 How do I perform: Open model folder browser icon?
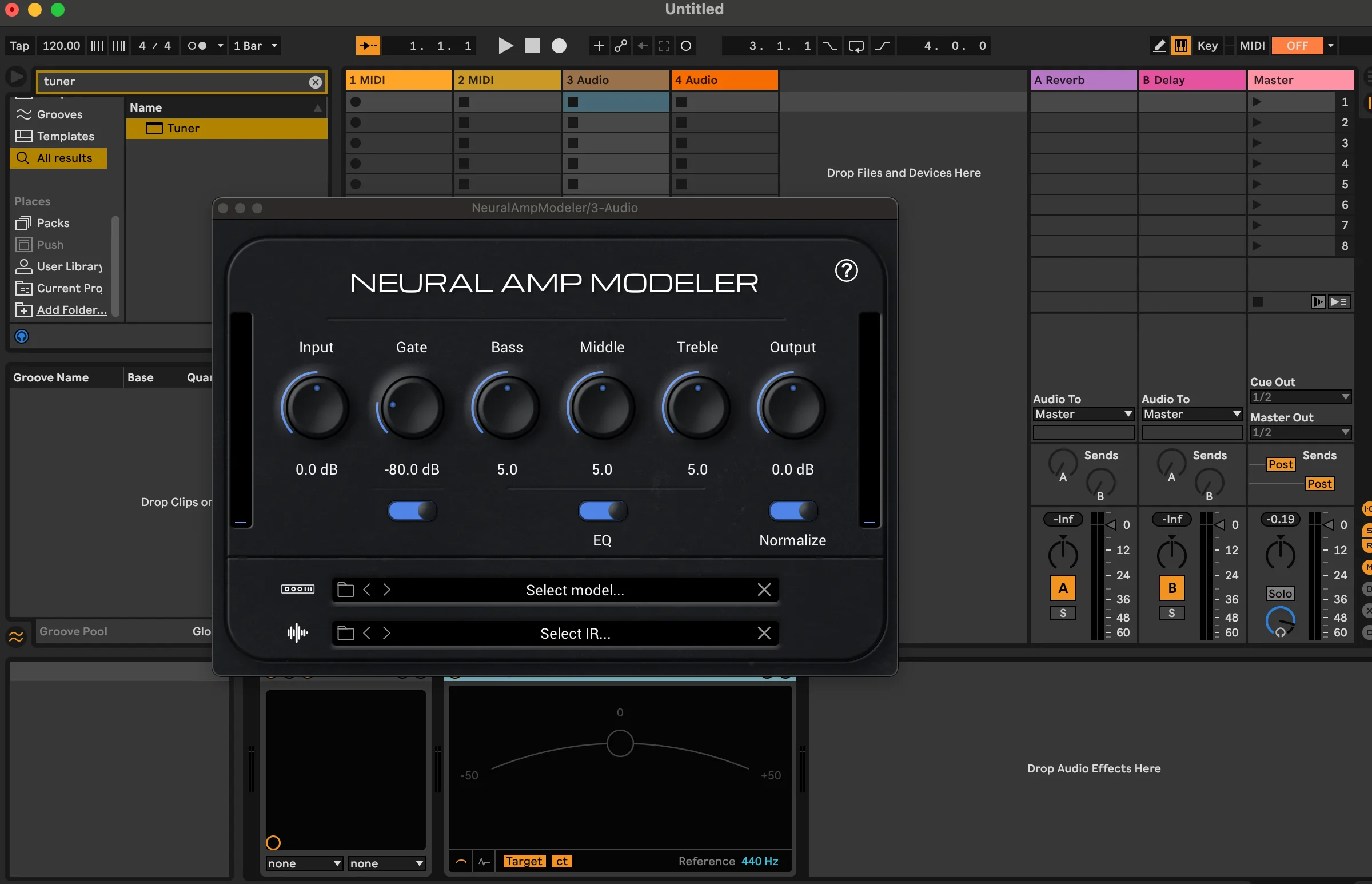coord(345,590)
